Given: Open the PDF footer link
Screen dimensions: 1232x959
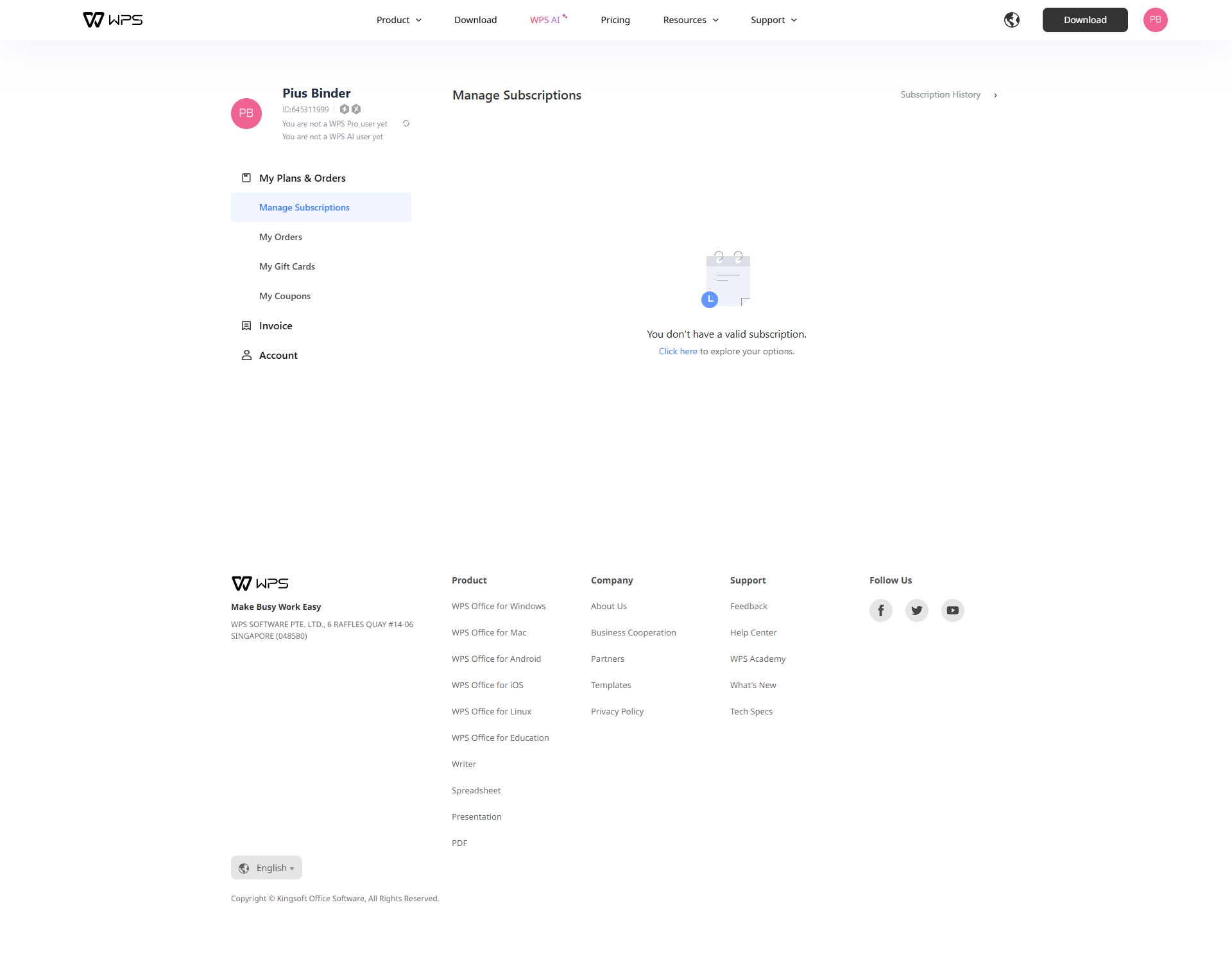Looking at the screenshot, I should [459, 843].
